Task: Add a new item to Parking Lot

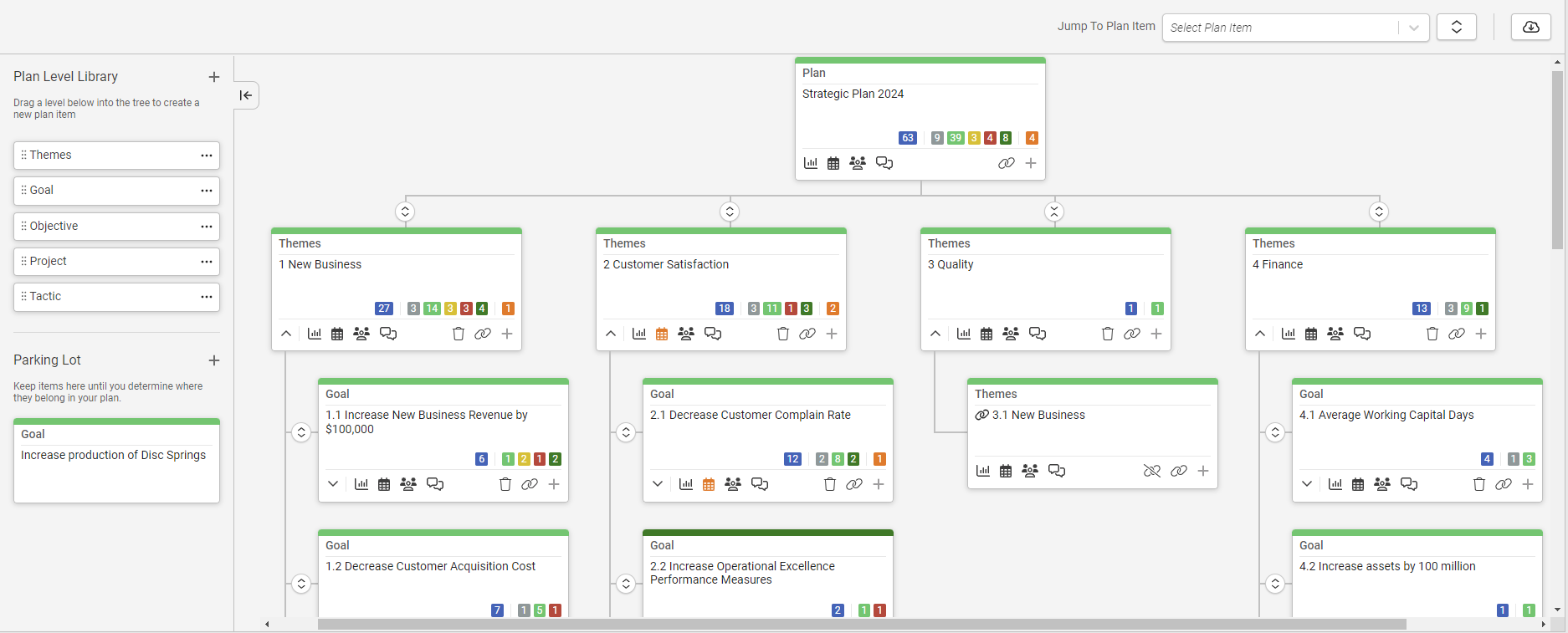Action: [x=214, y=360]
